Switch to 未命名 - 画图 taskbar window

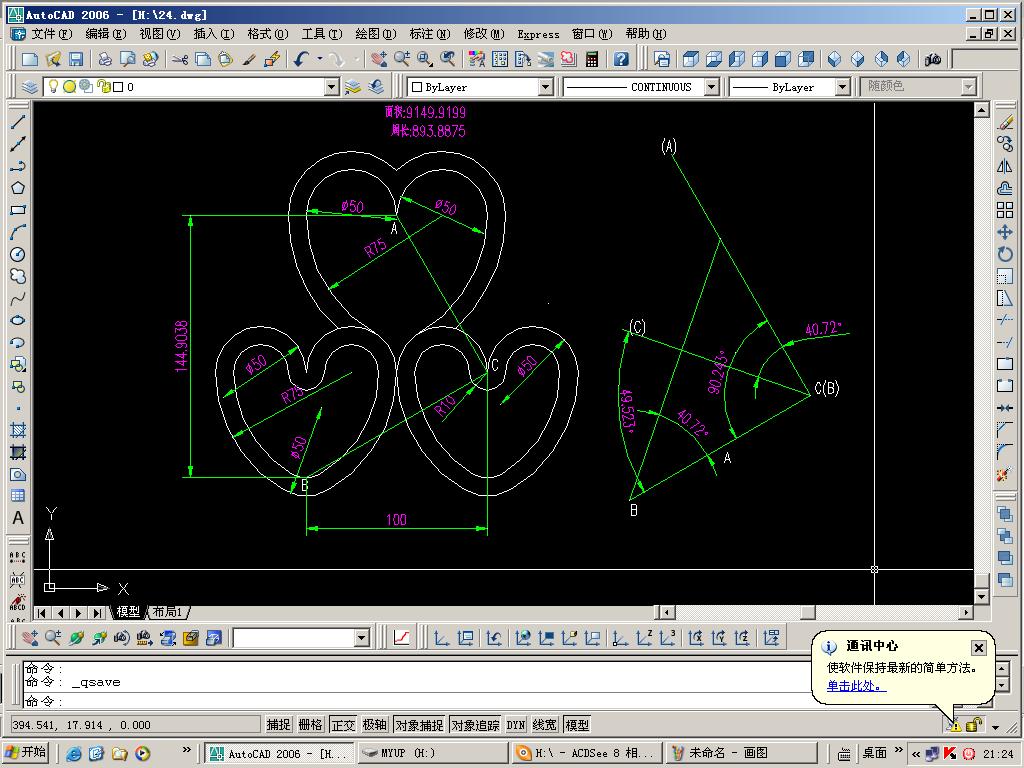[741, 753]
